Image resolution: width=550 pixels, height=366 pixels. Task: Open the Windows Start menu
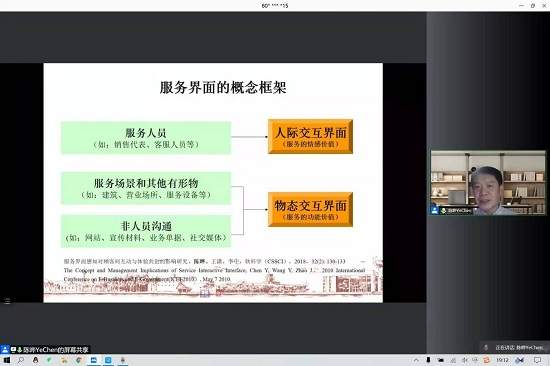click(6, 360)
